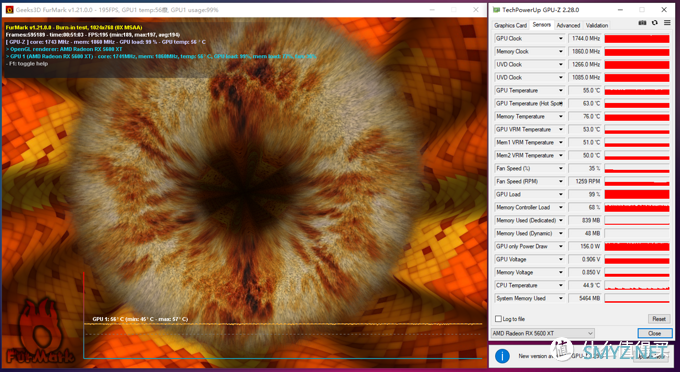
Task: Expand the Fan Speed (RPM) dropdown
Action: tap(560, 182)
